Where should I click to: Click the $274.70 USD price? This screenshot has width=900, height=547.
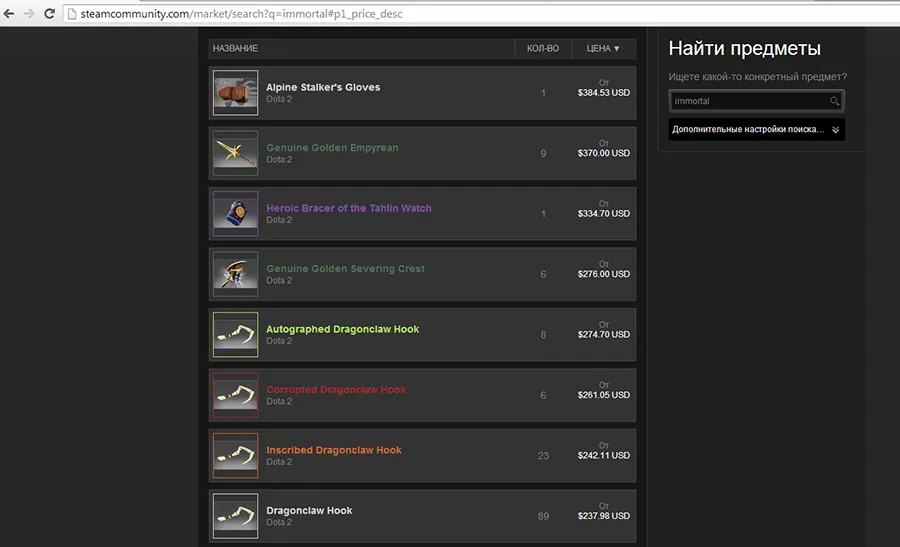tap(604, 334)
